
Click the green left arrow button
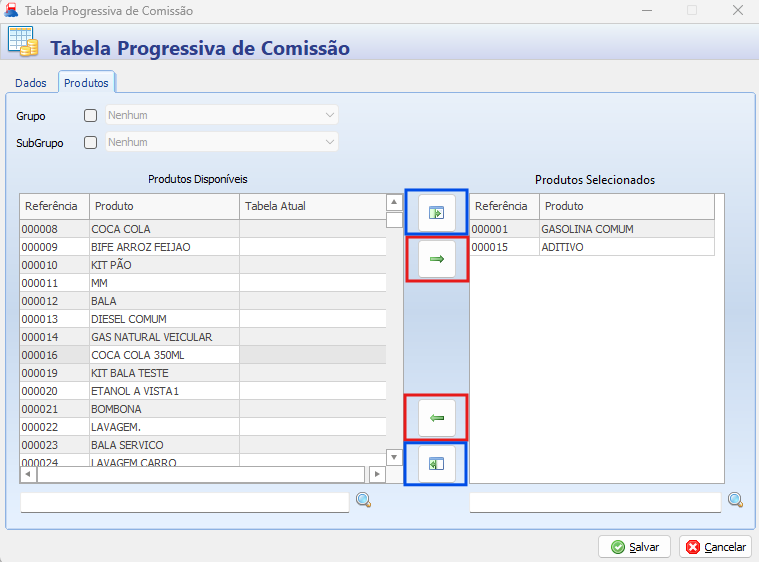click(x=436, y=418)
